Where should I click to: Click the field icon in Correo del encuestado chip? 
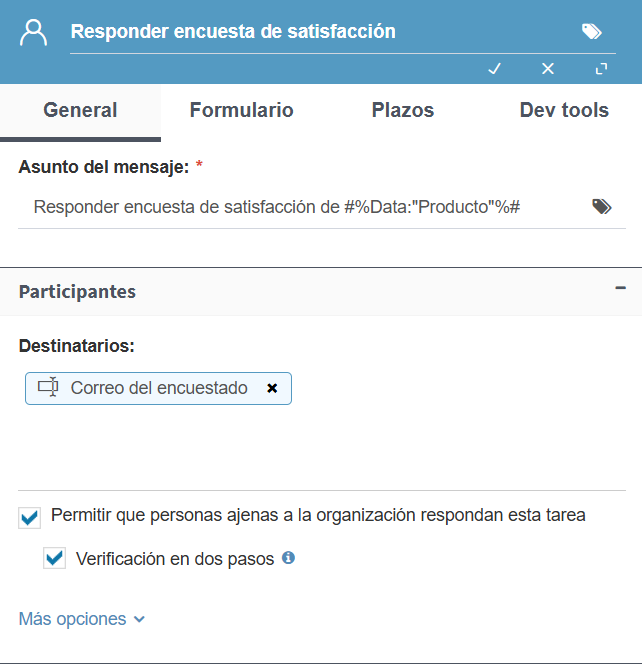[x=48, y=387]
